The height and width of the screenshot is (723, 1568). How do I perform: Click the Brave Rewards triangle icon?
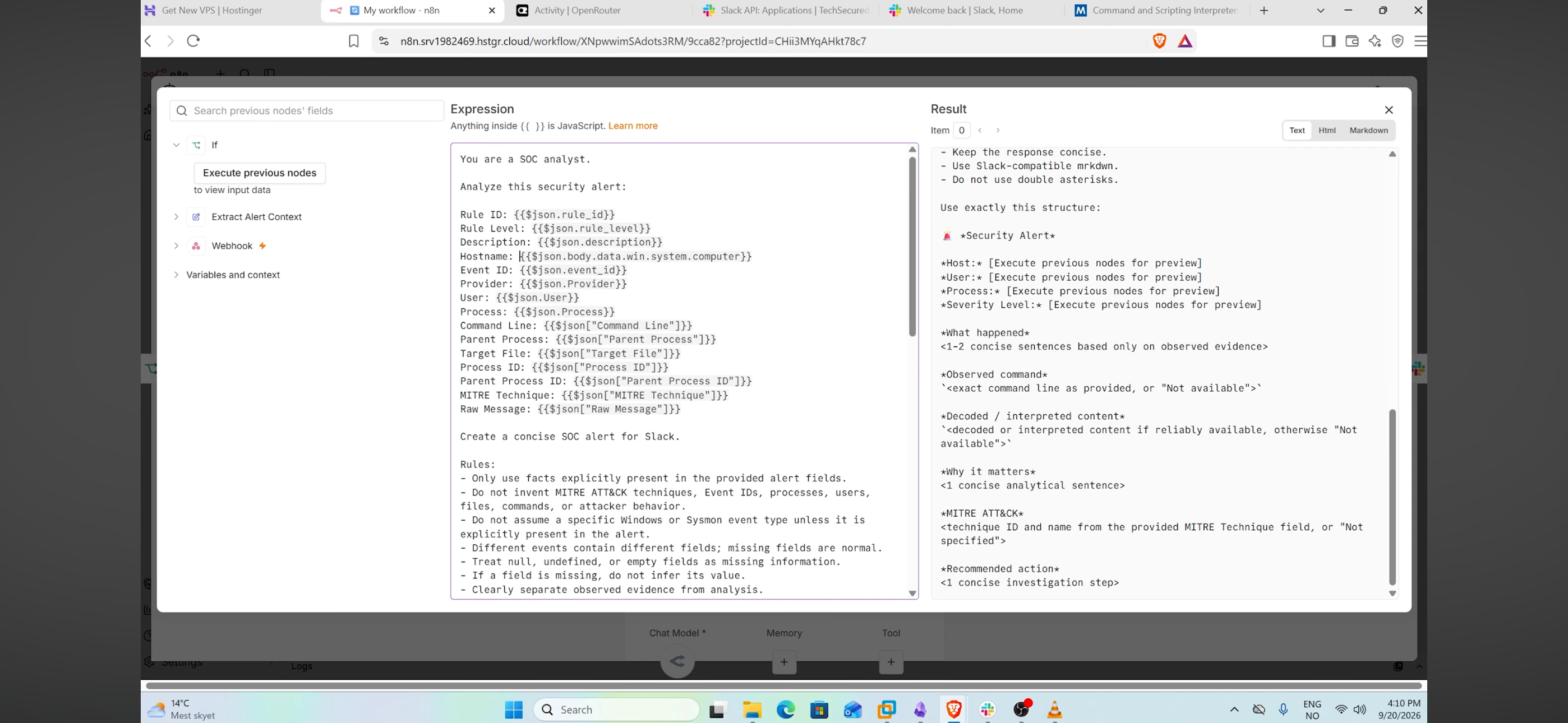click(x=1184, y=41)
